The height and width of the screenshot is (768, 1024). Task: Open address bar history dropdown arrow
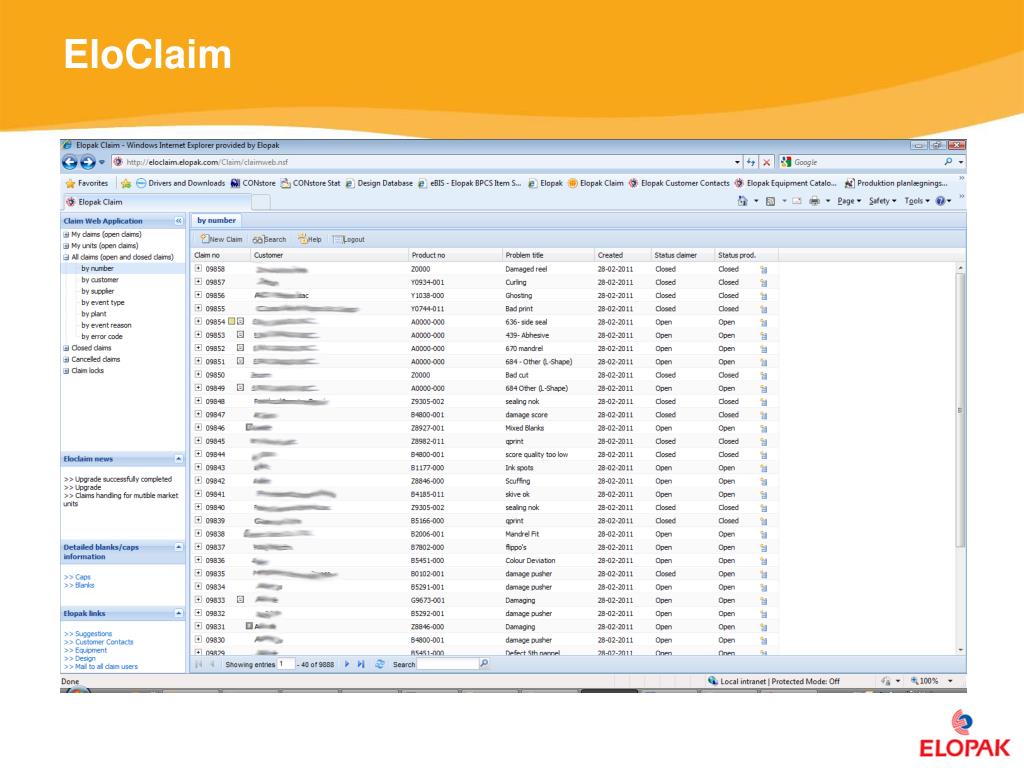click(x=737, y=162)
